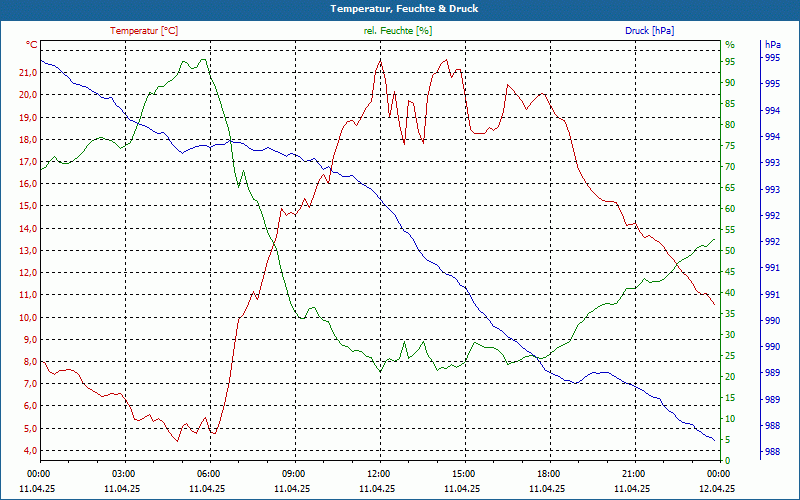
Task: Click the green '40' humidity axis value
Action: point(730,293)
